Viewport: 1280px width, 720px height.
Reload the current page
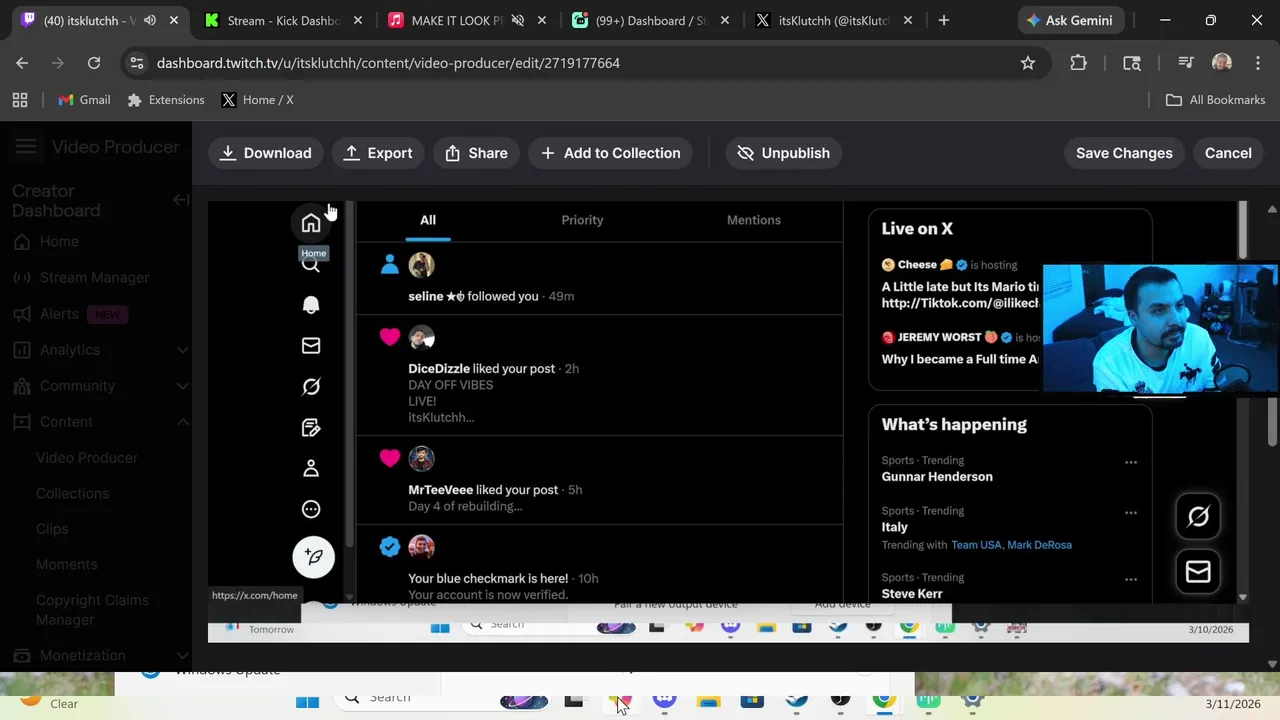94,63
